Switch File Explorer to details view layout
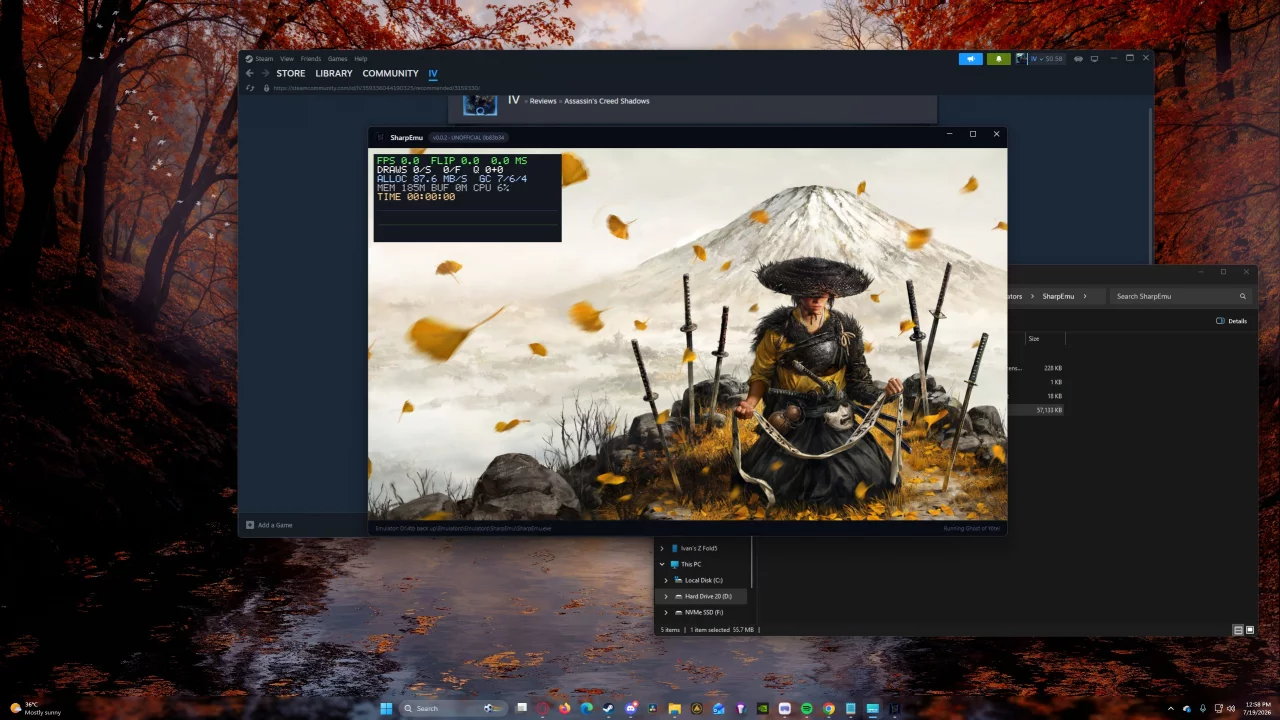The image size is (1280, 720). tap(1238, 630)
